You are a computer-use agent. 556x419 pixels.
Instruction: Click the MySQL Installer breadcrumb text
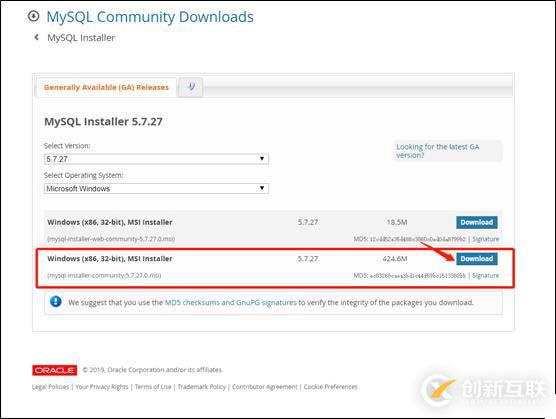81,38
